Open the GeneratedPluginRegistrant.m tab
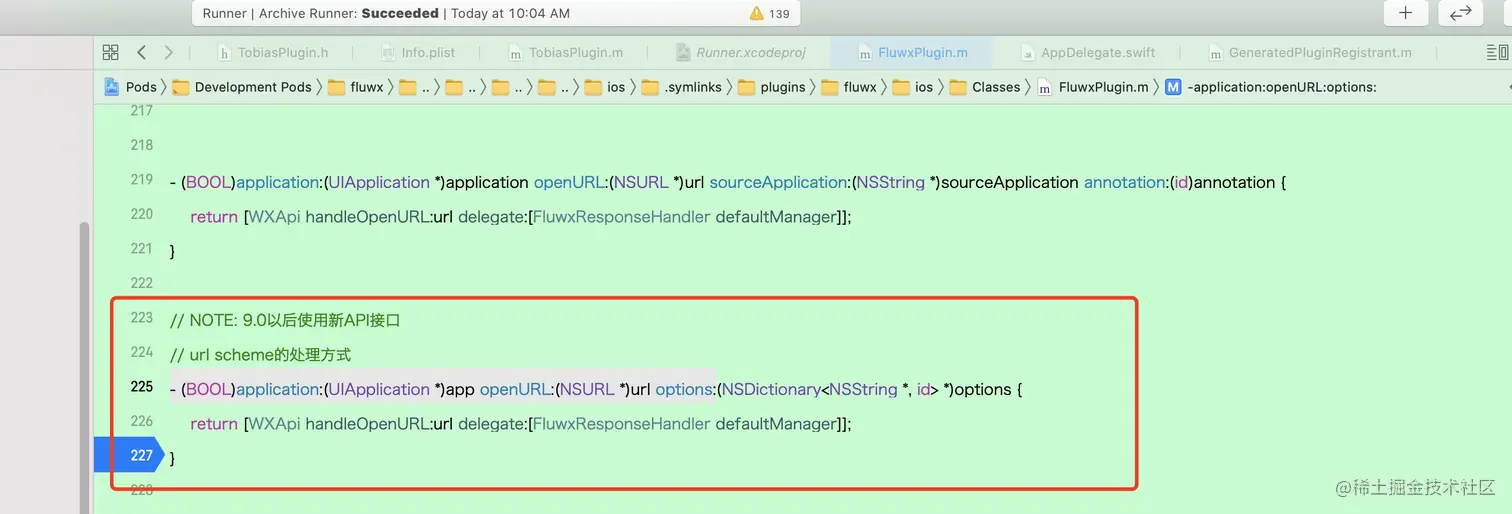 (1310, 52)
